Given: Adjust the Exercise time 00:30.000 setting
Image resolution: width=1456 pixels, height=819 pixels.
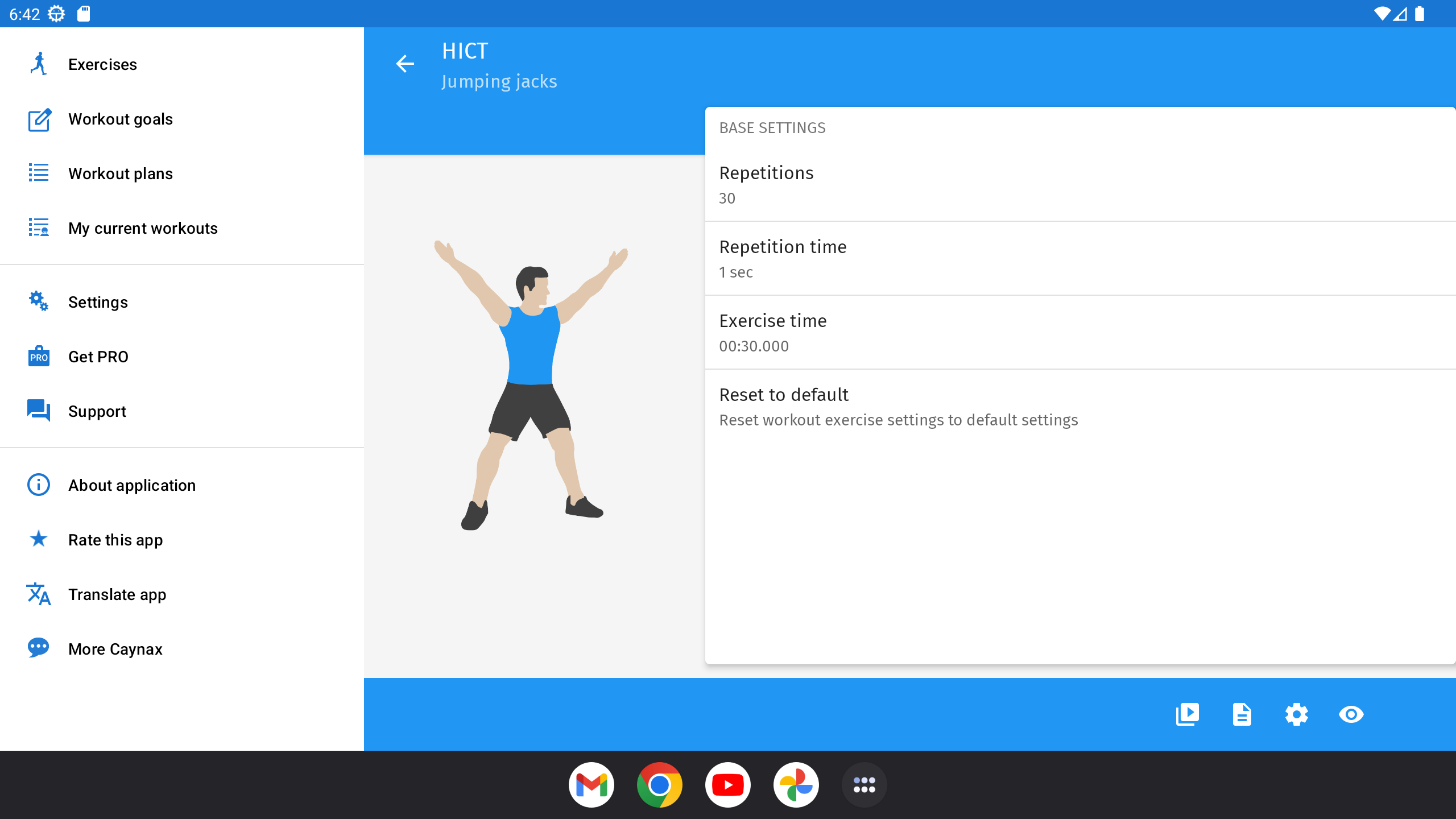Looking at the screenshot, I should [x=1080, y=332].
